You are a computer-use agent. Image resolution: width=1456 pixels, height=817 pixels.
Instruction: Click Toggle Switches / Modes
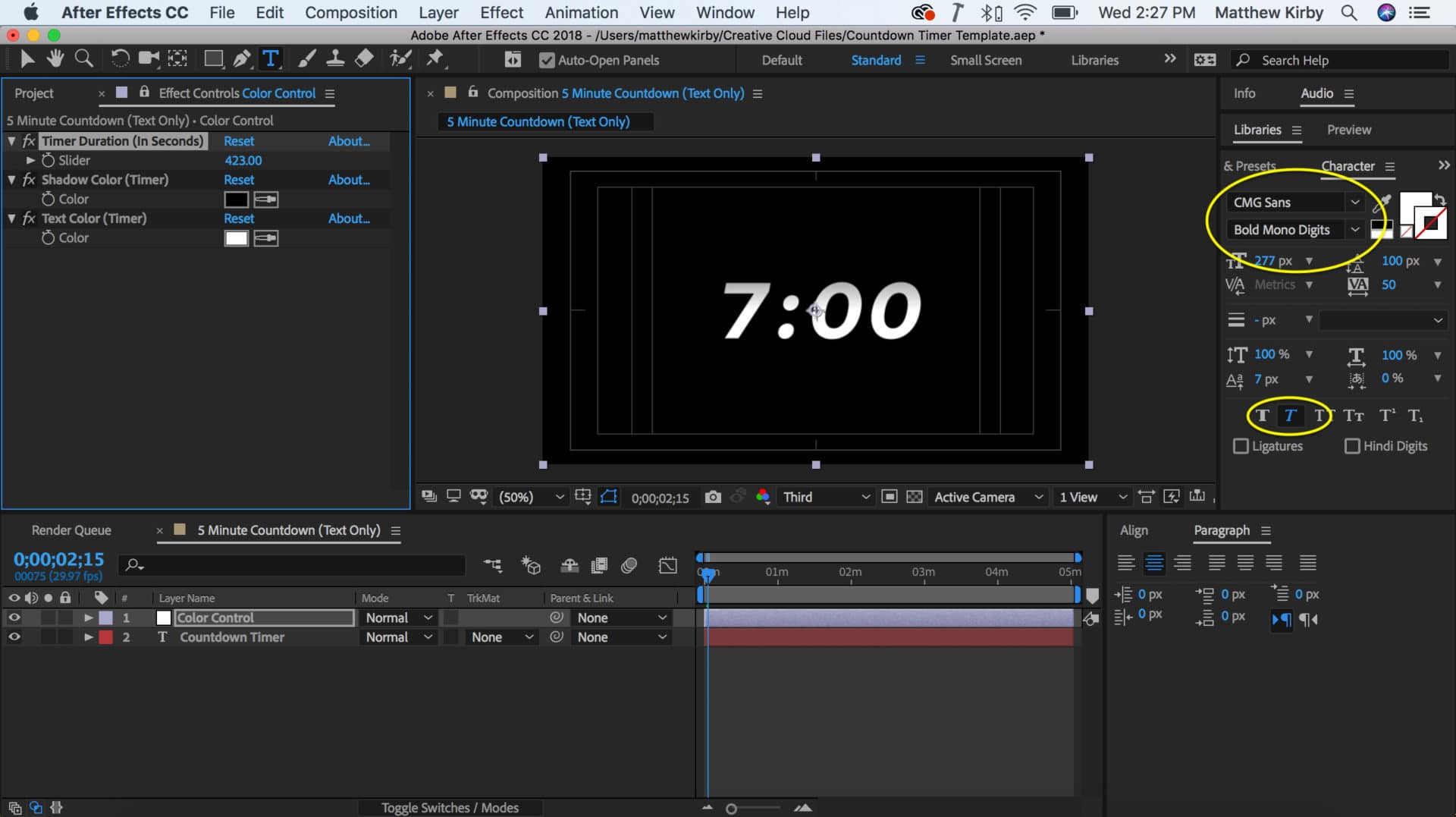click(x=450, y=808)
